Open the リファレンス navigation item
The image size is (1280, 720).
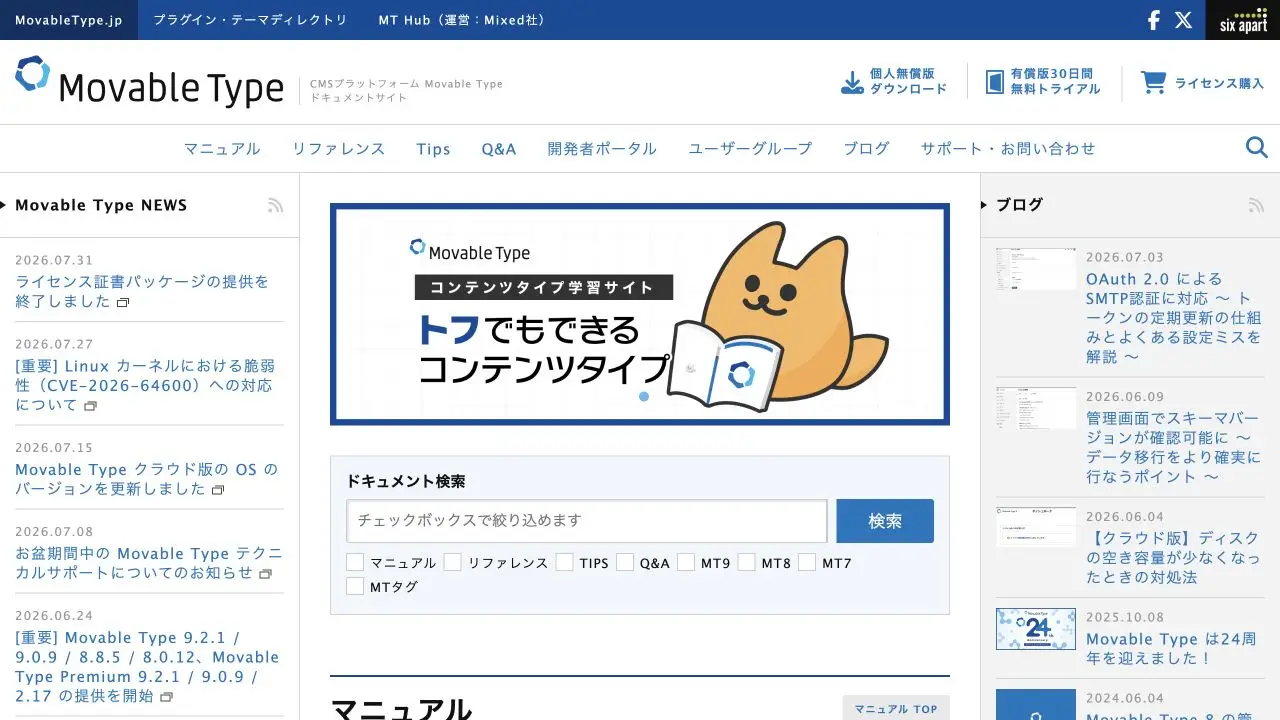click(338, 149)
